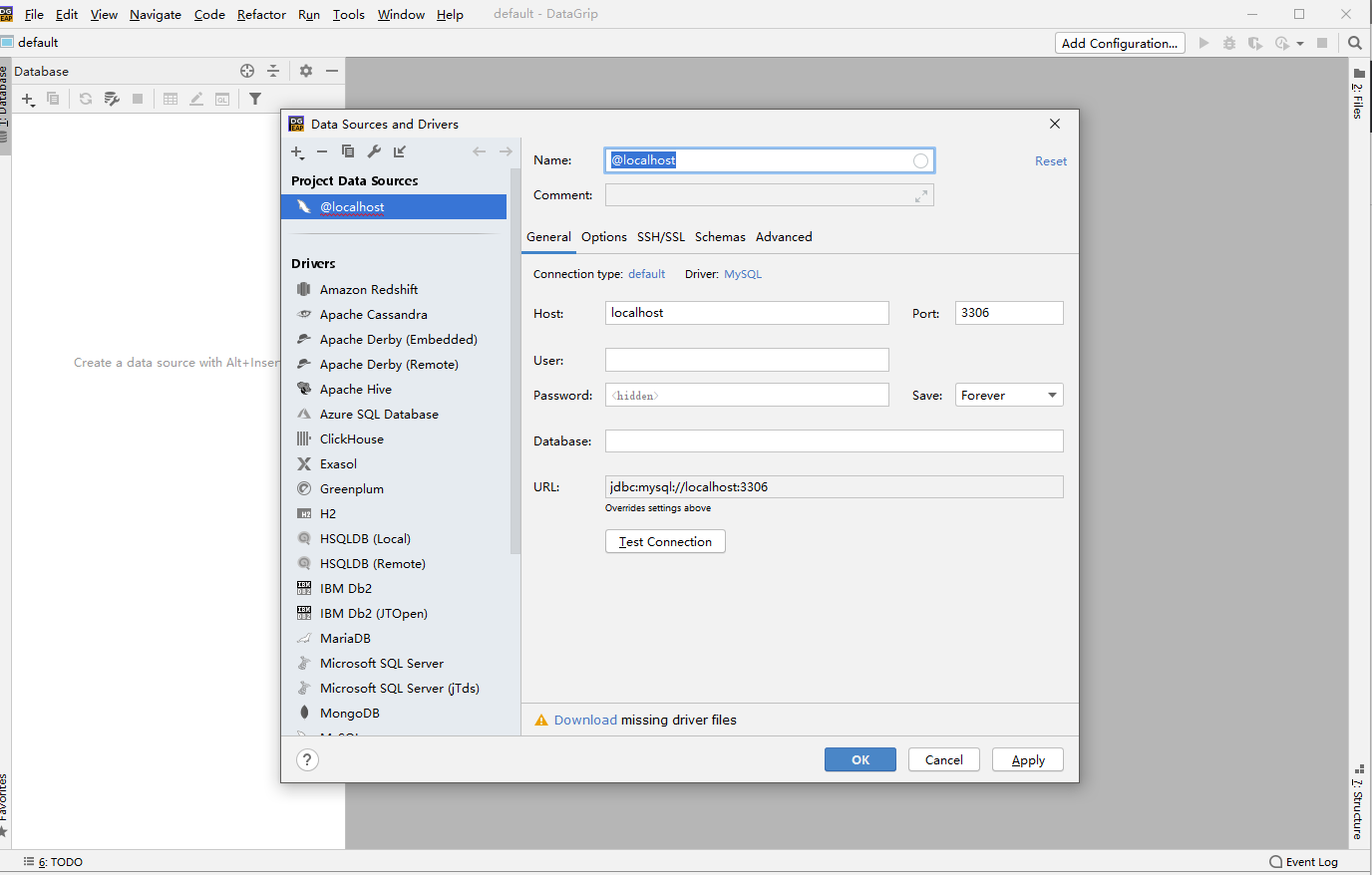
Task: Click the Cancel button
Action: [x=944, y=759]
